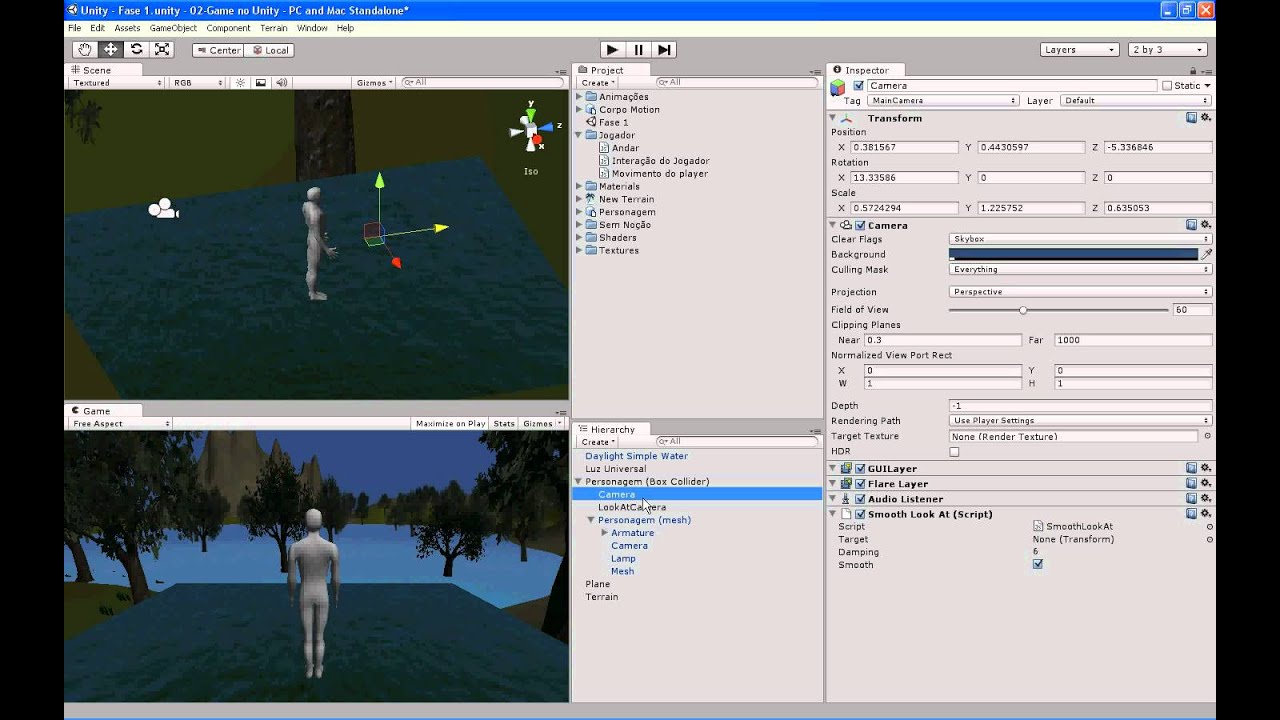Select the Move tool in toolbar

click(111, 50)
